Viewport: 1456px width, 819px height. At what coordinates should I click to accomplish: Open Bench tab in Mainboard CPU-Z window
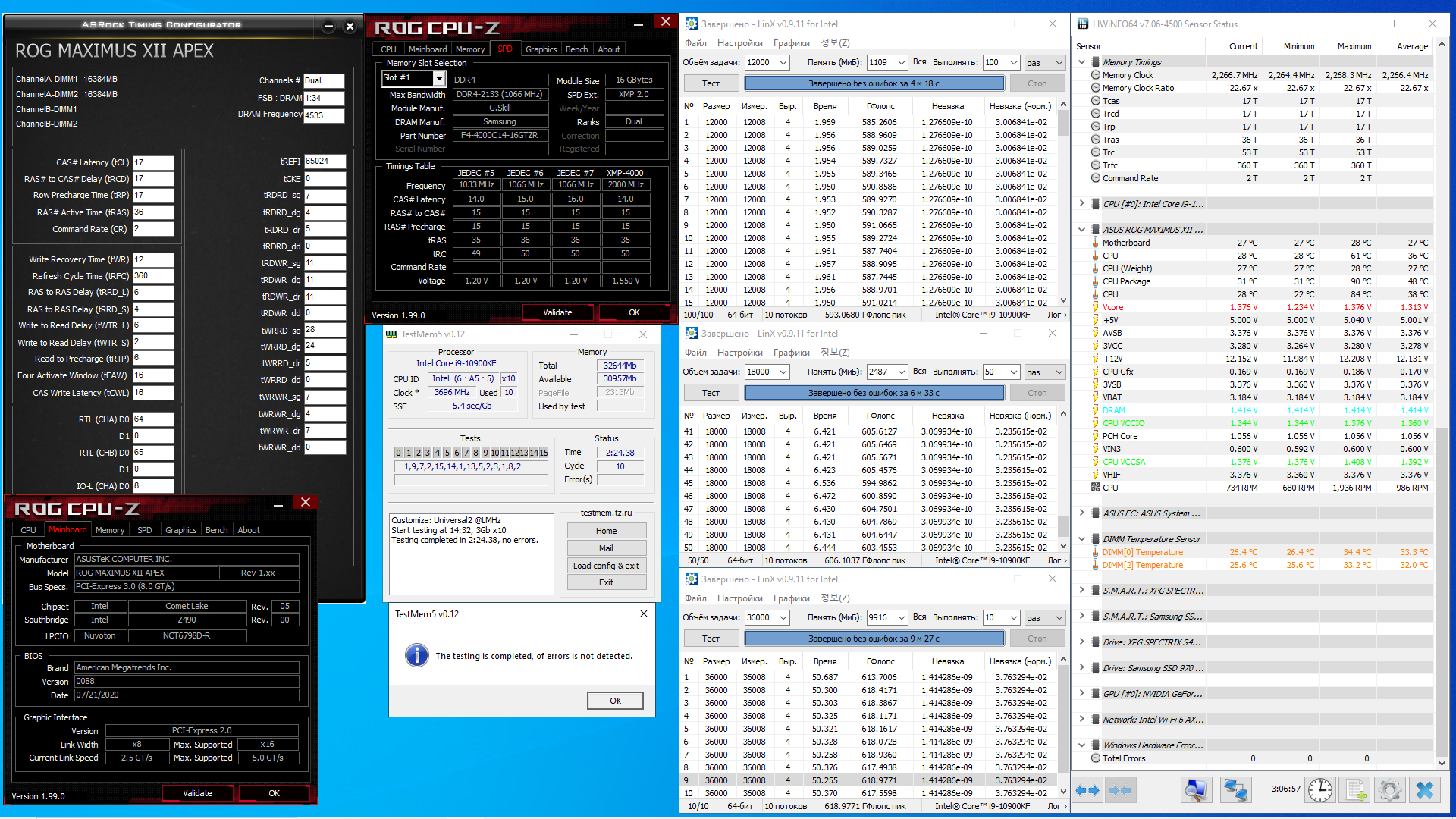click(x=216, y=530)
